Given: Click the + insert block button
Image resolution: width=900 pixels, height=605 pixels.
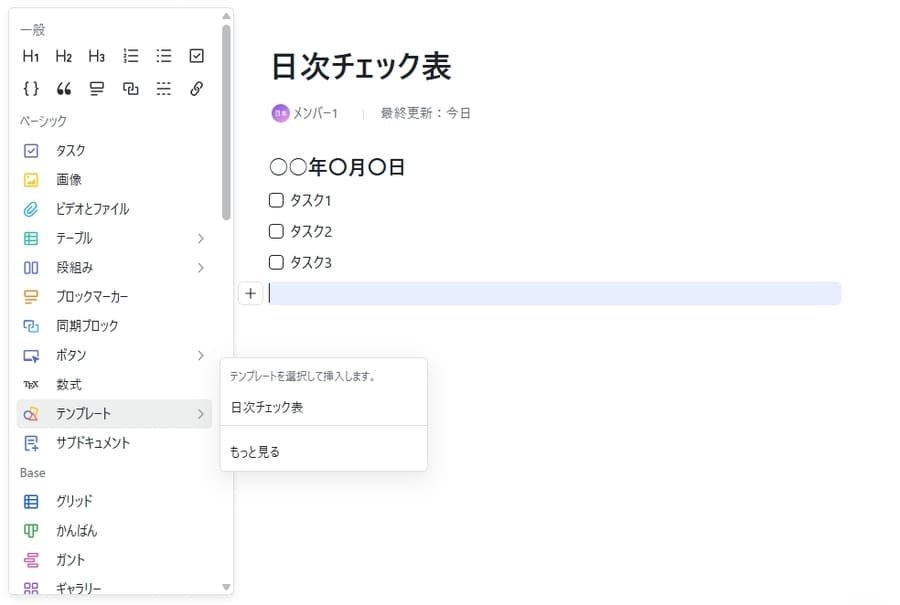Looking at the screenshot, I should tap(250, 293).
